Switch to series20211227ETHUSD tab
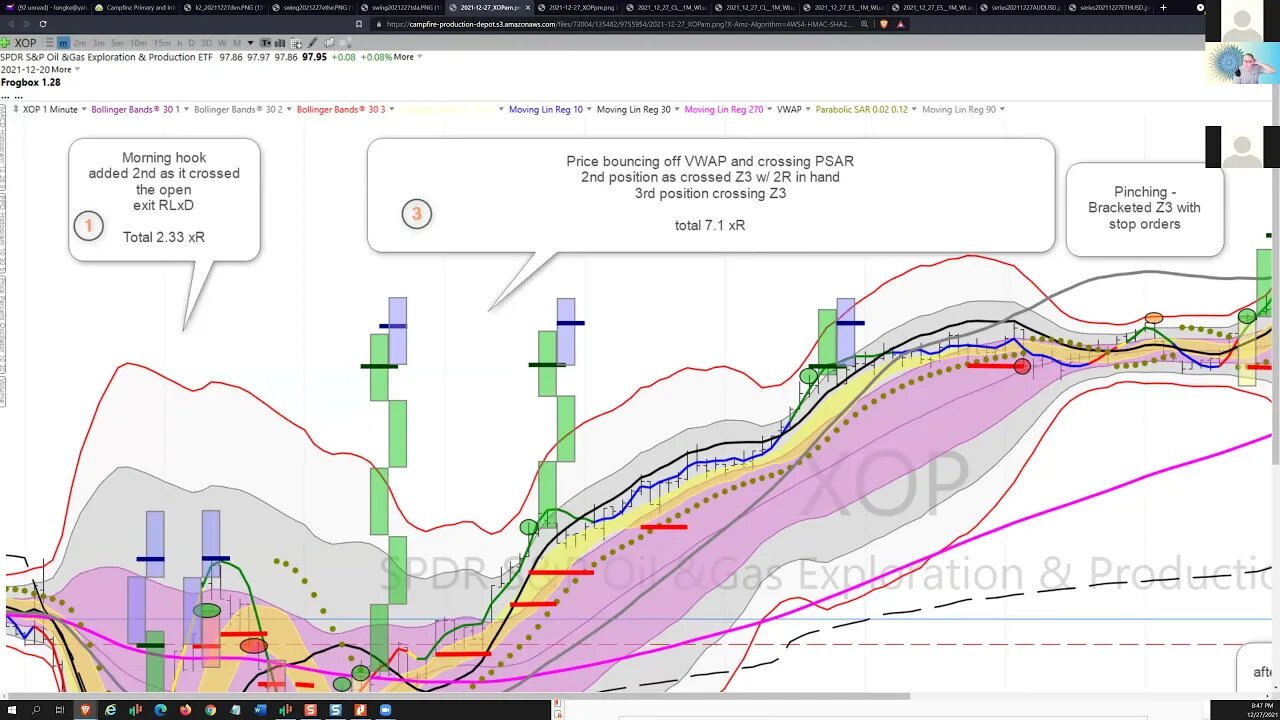The height and width of the screenshot is (720, 1280). (1109, 7)
